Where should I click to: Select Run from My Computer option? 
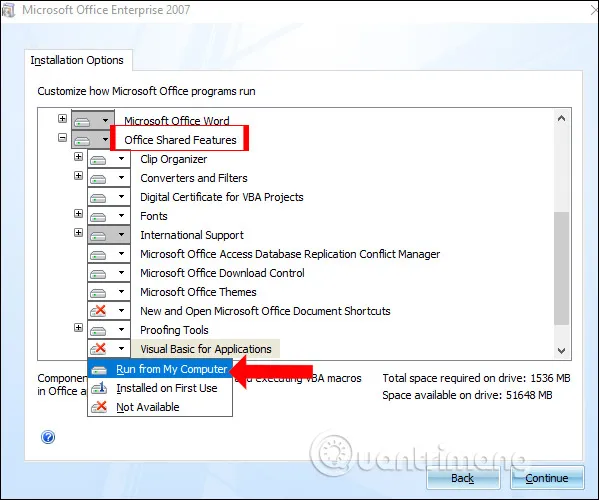160,369
